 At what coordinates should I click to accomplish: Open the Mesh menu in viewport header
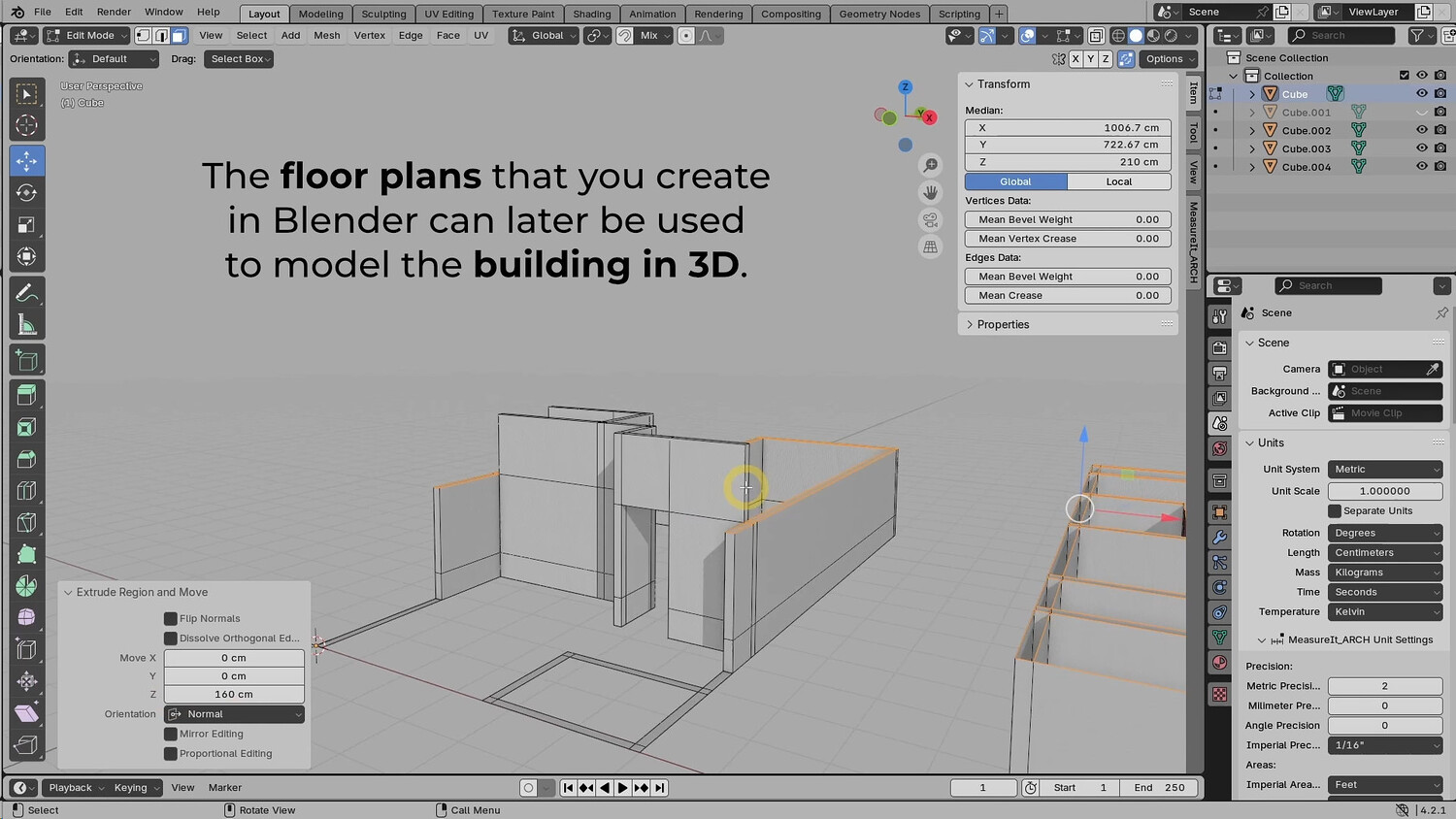click(327, 36)
